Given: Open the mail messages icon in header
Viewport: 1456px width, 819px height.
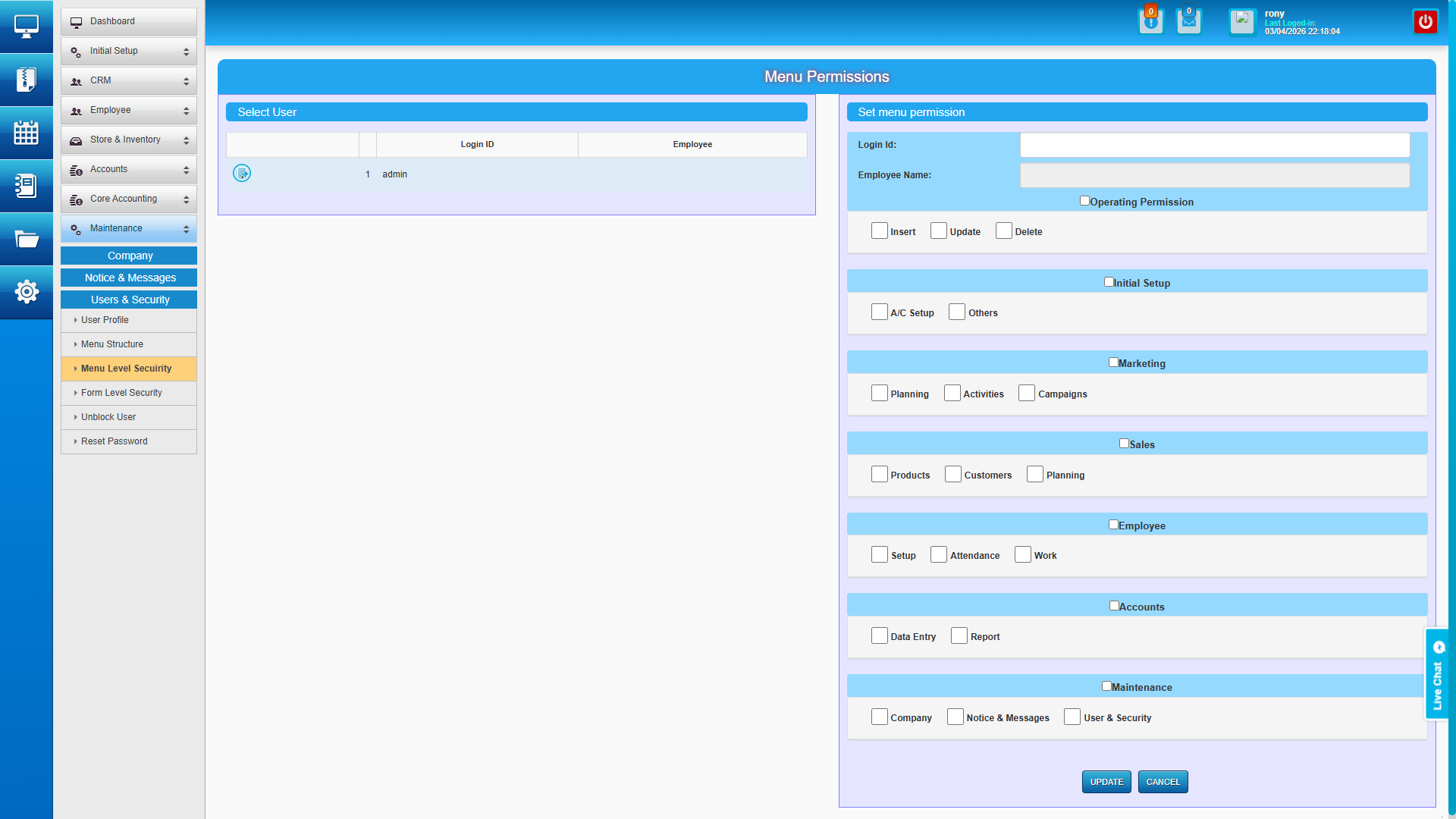Looking at the screenshot, I should (1188, 22).
